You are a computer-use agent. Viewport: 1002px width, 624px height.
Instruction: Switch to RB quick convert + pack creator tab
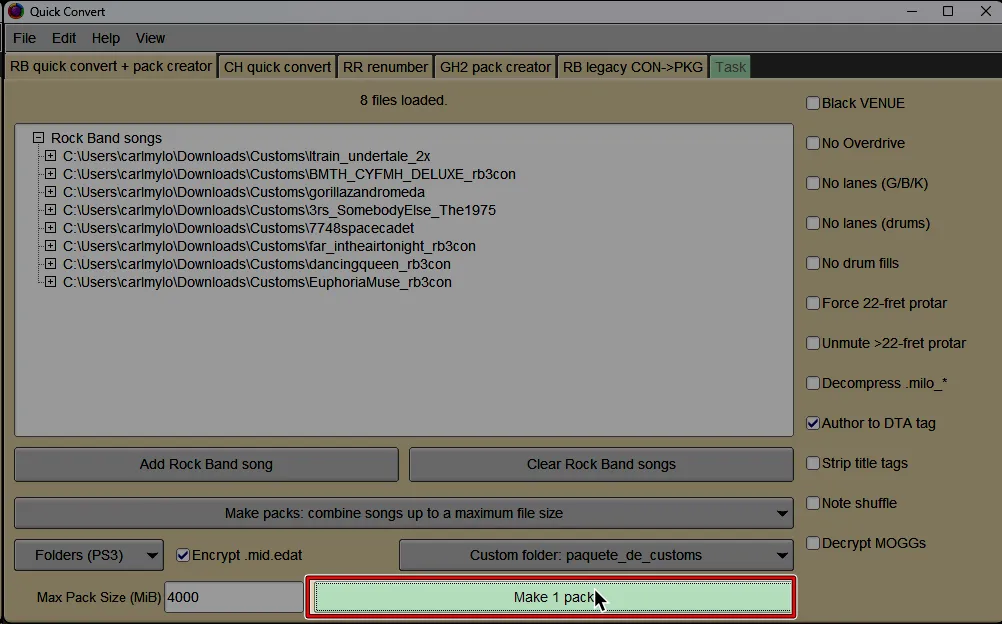pyautogui.click(x=111, y=66)
